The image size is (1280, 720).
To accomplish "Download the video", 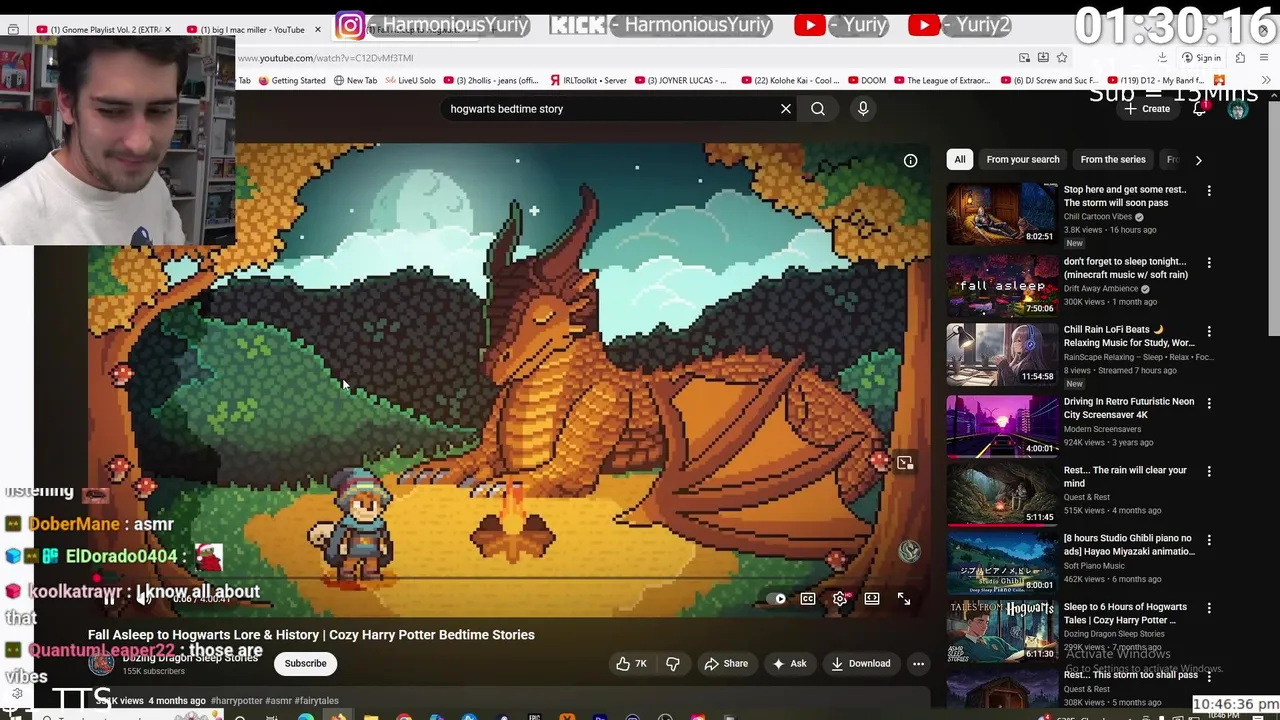I will pos(860,664).
